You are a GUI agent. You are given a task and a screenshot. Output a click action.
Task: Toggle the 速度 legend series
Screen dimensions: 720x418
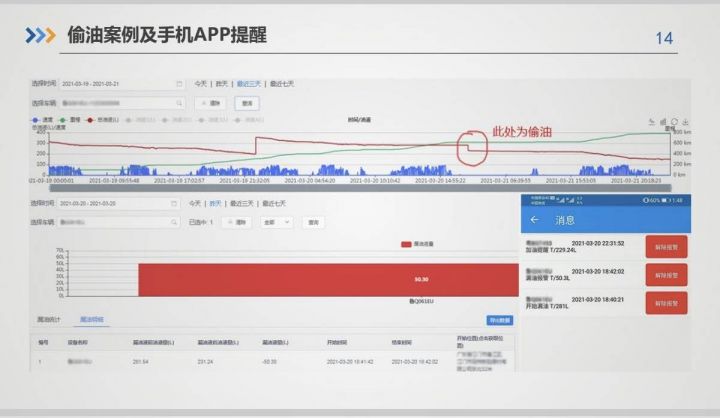(x=43, y=120)
